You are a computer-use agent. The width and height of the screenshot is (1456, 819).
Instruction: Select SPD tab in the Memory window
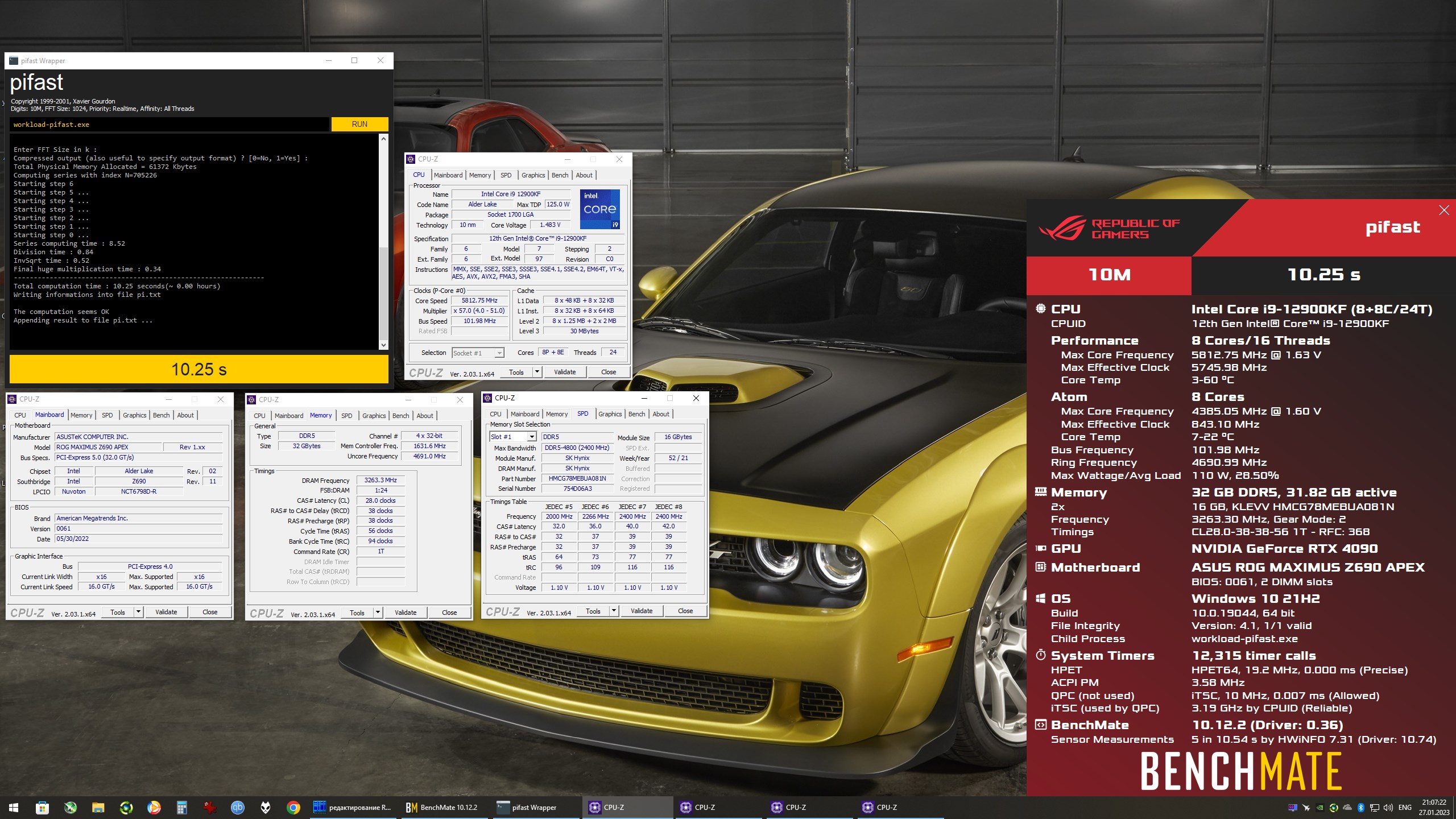pos(347,416)
